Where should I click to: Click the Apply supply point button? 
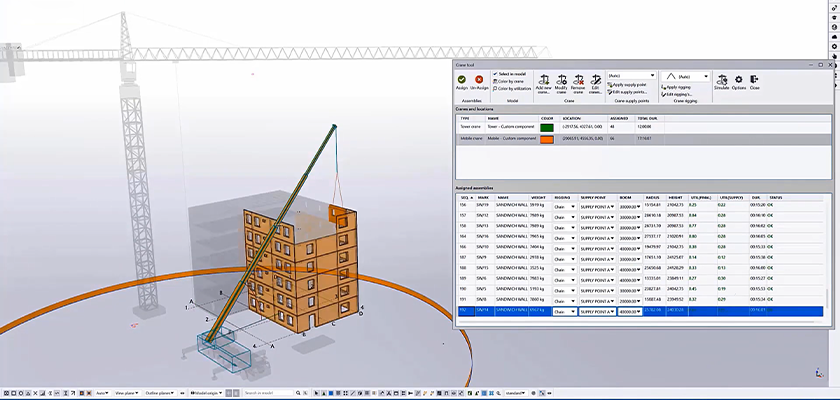(631, 86)
